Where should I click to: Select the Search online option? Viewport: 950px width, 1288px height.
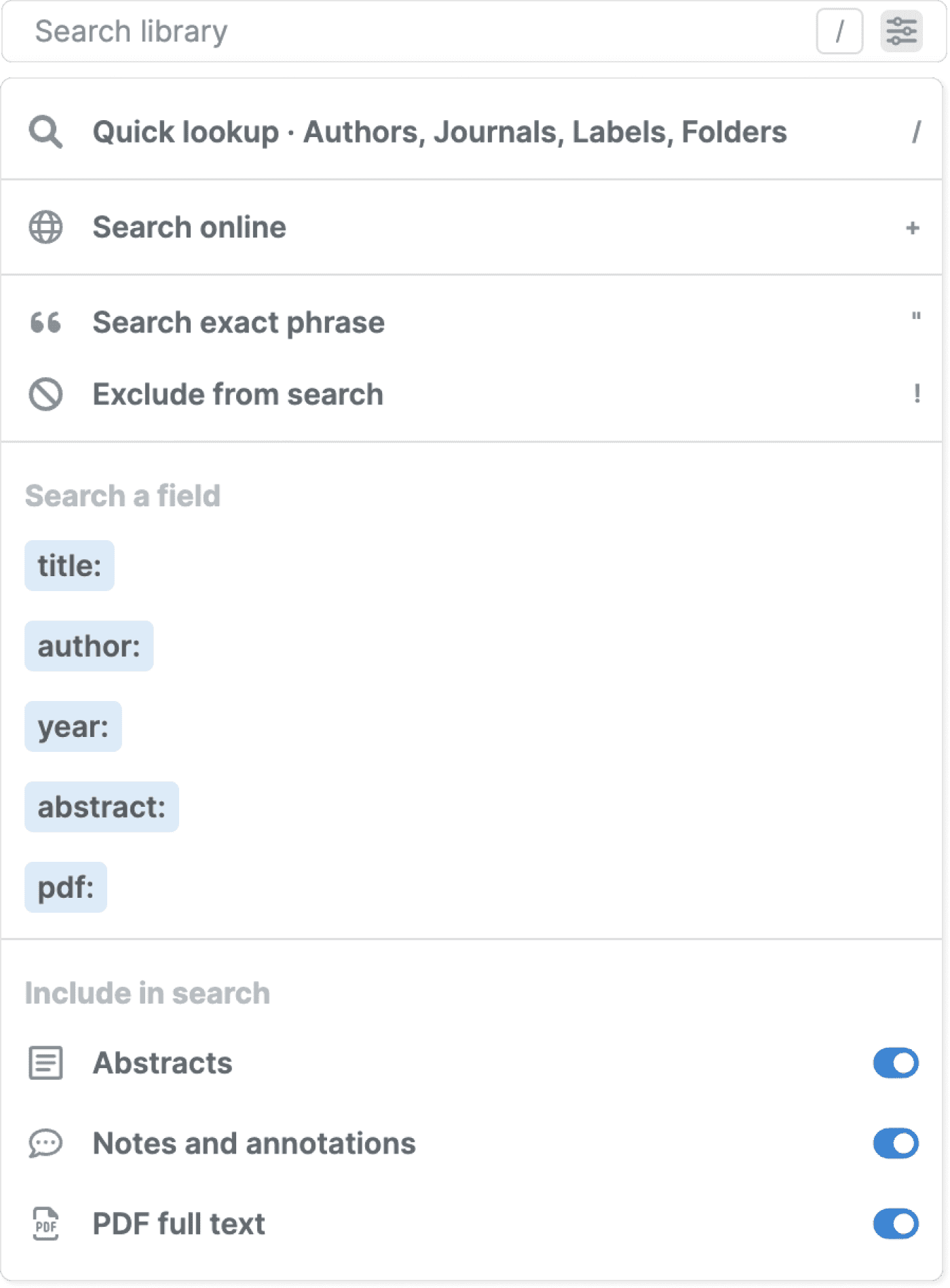pyautogui.click(x=190, y=227)
